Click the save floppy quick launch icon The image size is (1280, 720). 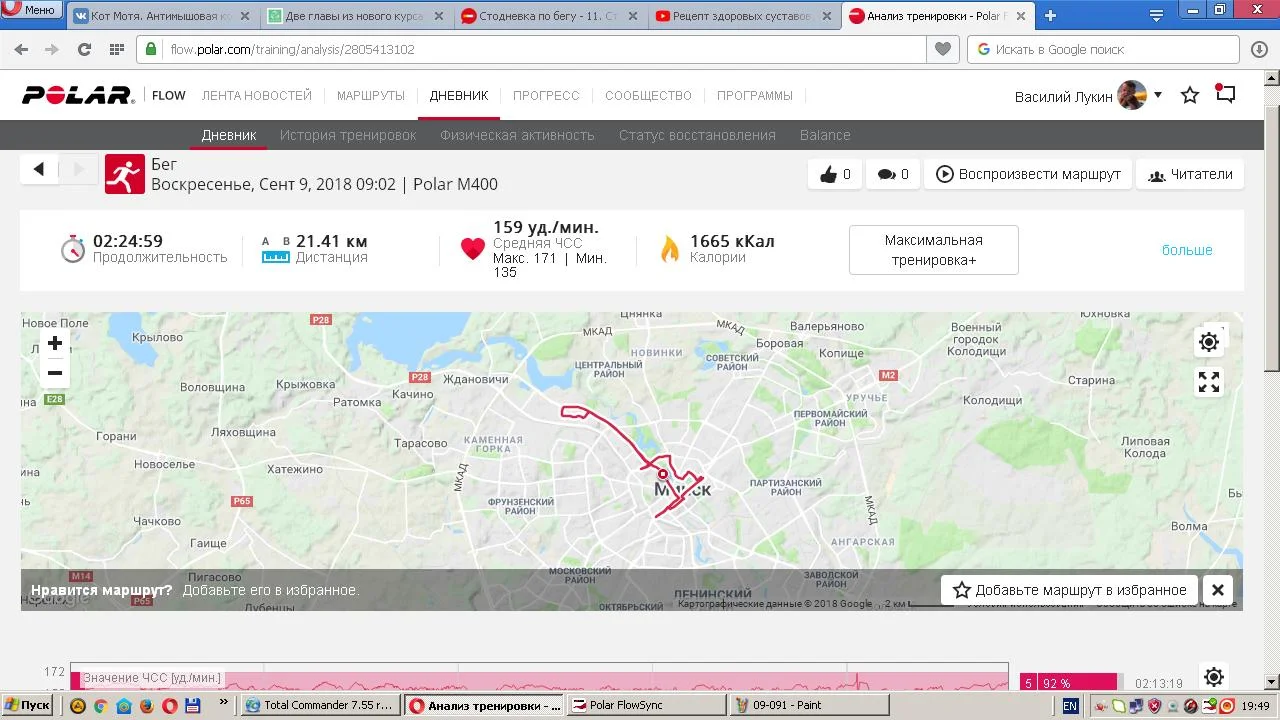click(x=193, y=705)
